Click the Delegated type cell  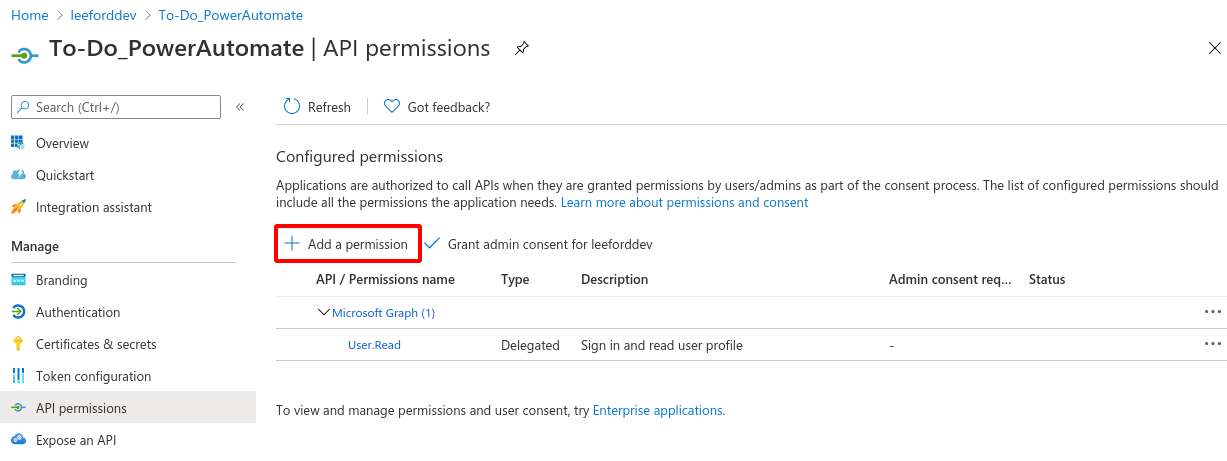coord(530,345)
